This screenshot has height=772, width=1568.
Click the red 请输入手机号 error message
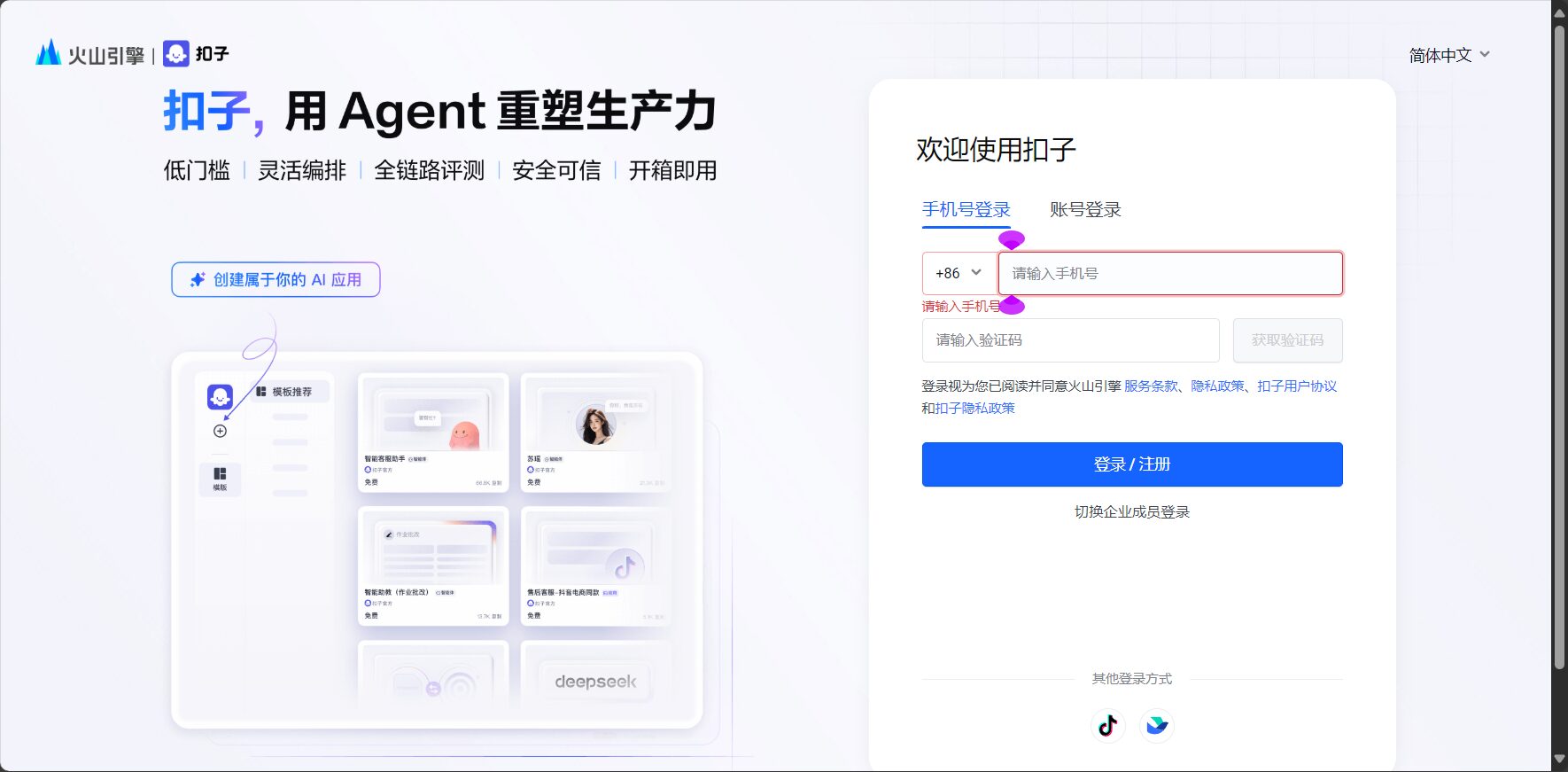pyautogui.click(x=961, y=307)
